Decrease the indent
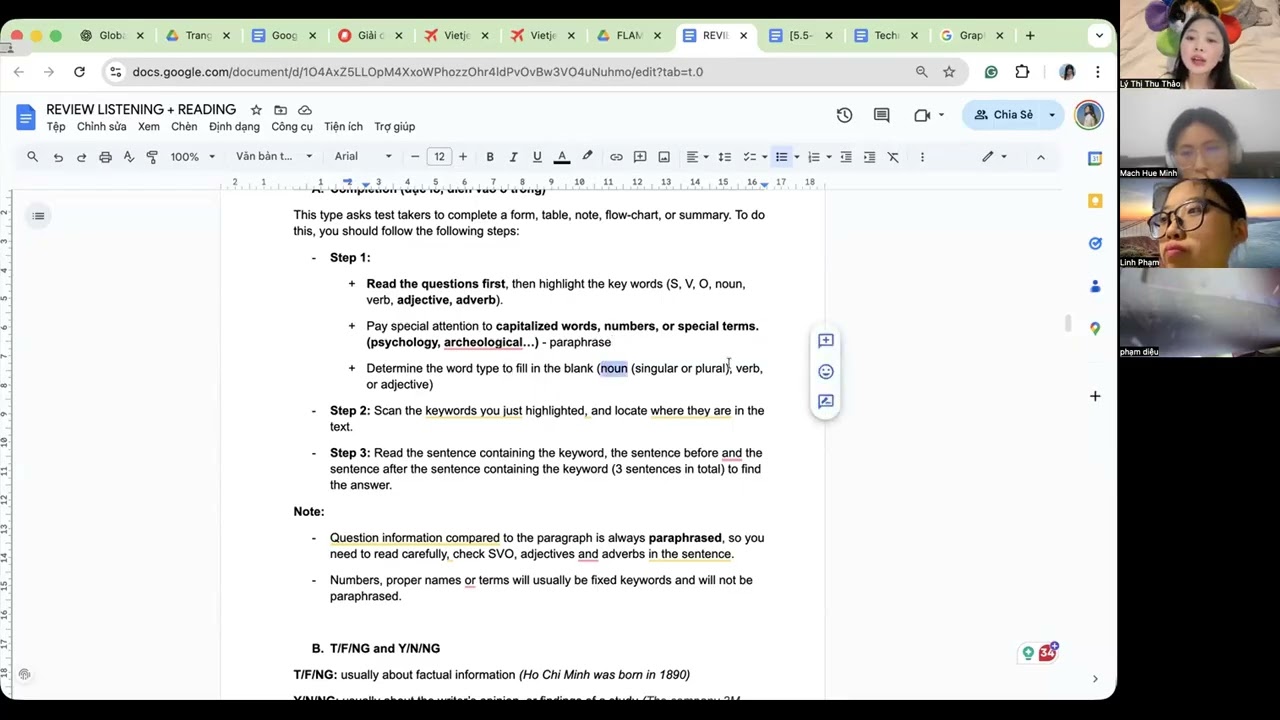 point(846,157)
